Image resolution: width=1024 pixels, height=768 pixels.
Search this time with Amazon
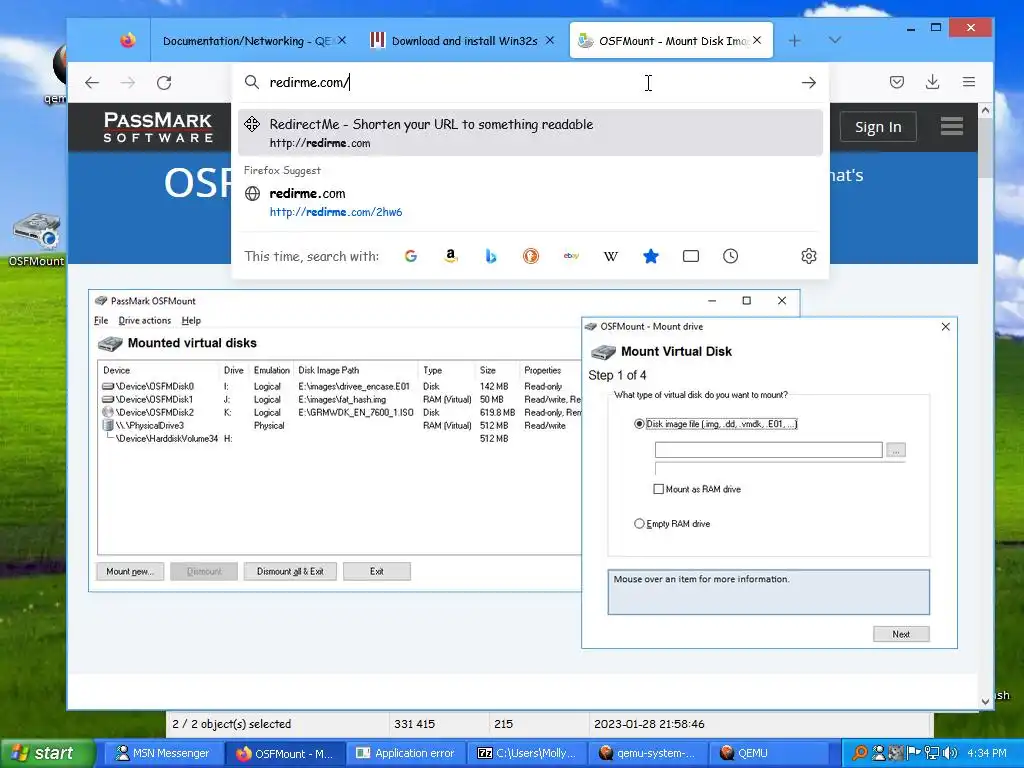click(451, 256)
